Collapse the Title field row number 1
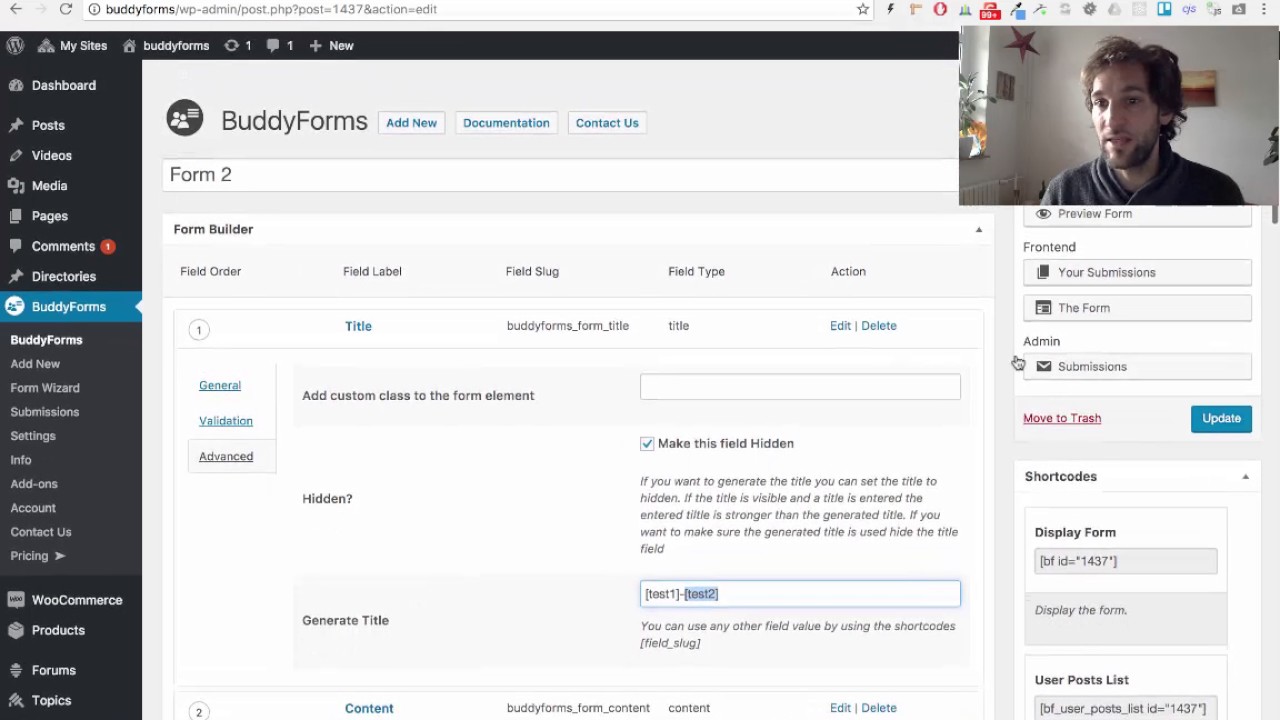This screenshot has height=720, width=1280. coord(199,330)
